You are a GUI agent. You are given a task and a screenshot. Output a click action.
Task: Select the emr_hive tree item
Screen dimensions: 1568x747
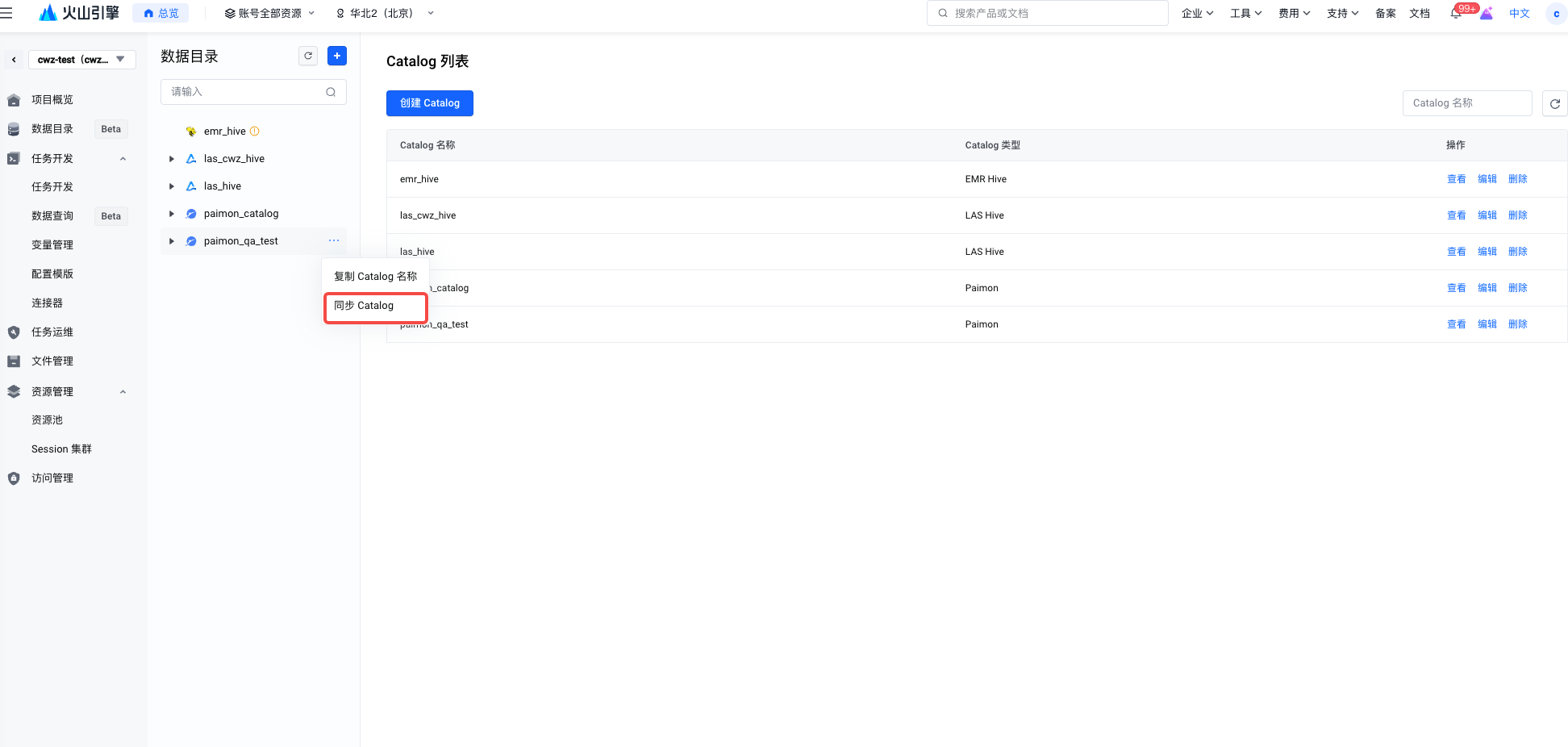[224, 131]
